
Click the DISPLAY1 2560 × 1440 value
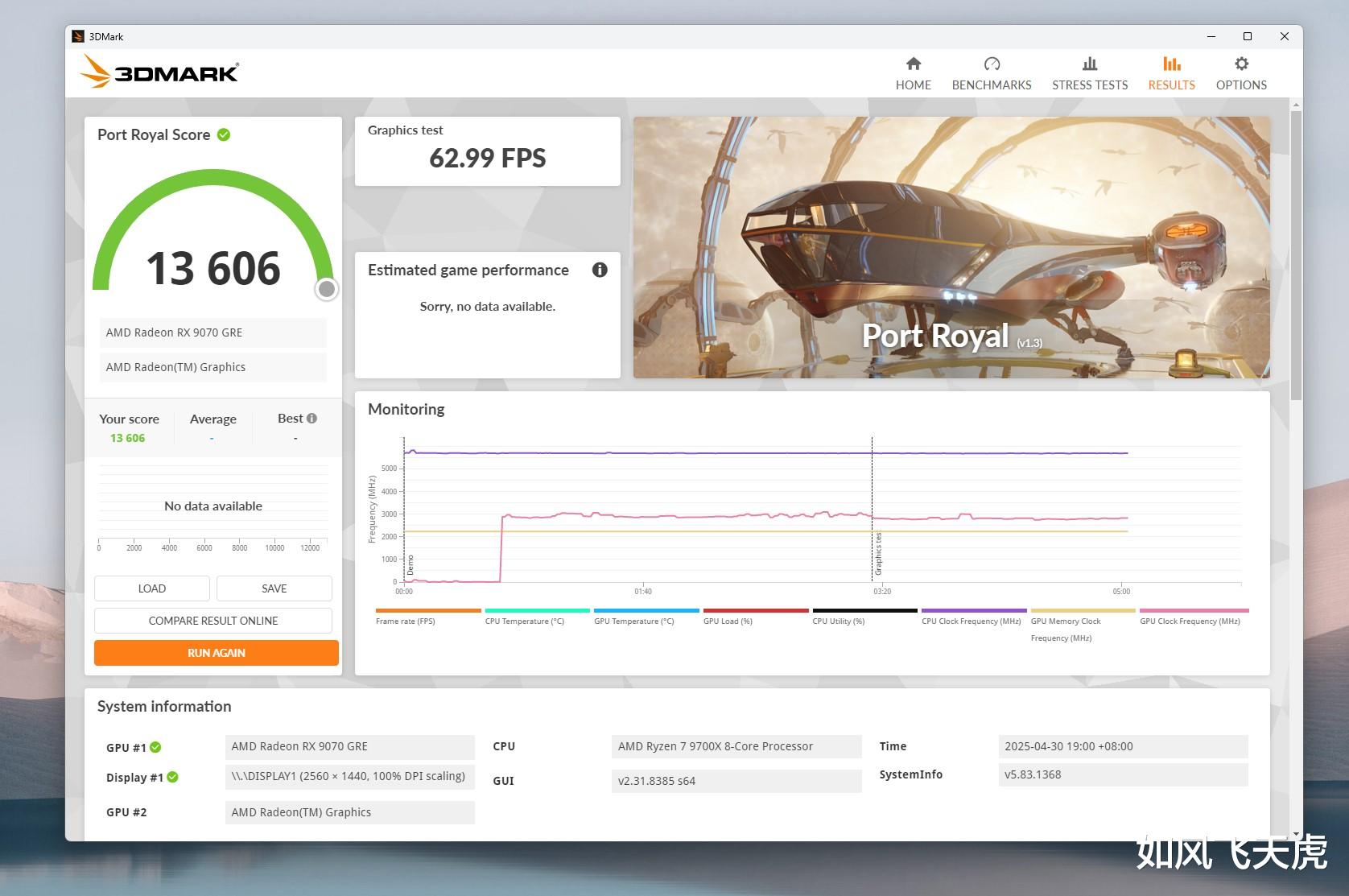349,776
